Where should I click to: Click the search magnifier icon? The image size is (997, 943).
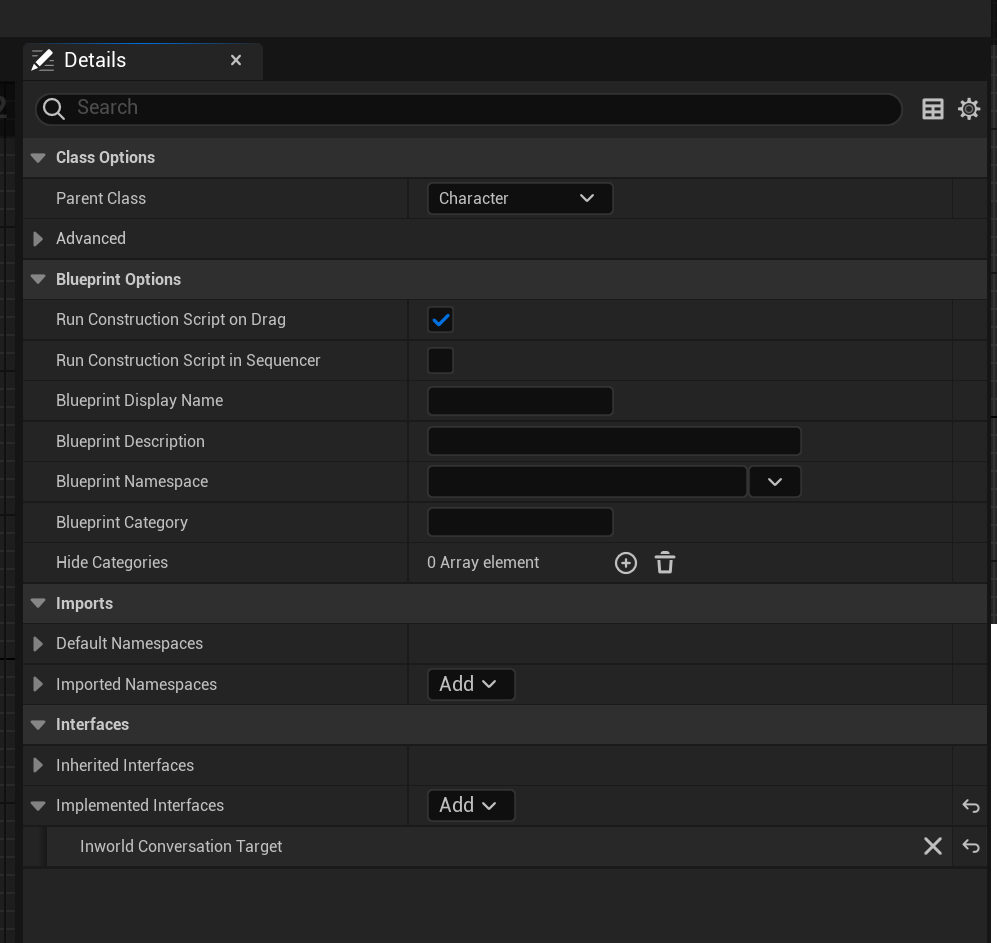point(53,109)
